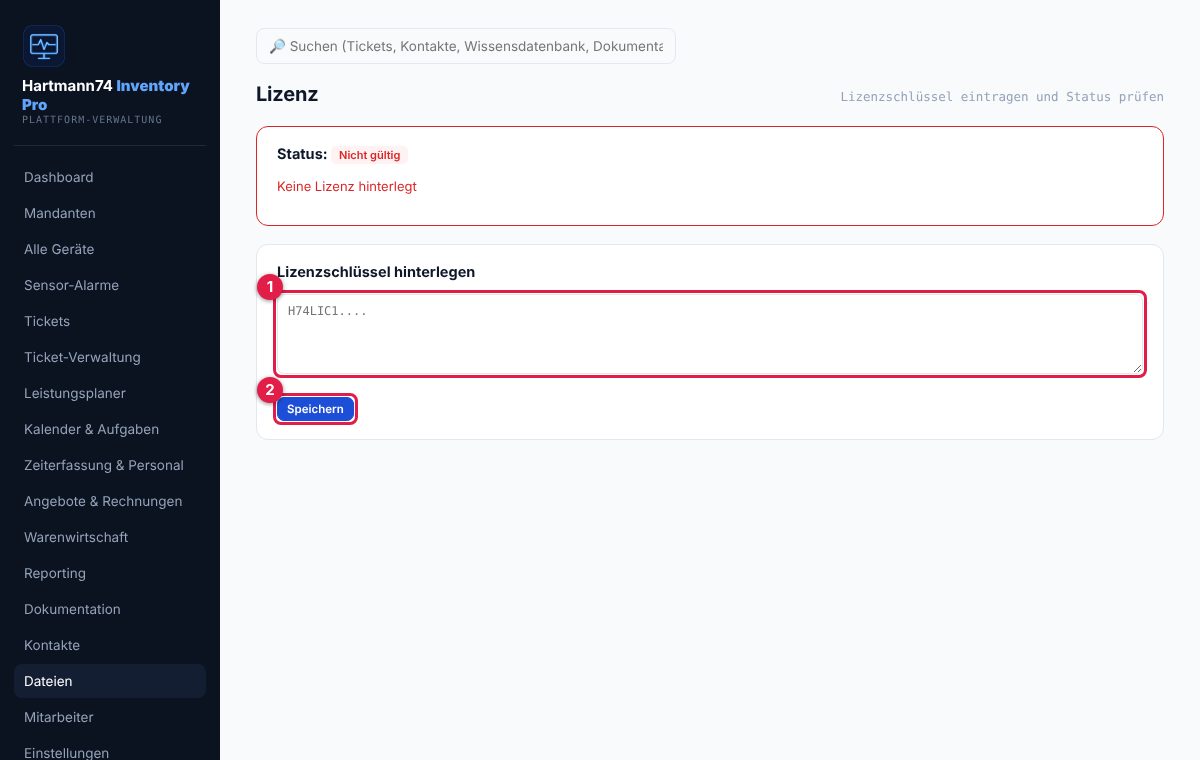Open Zeiterfassung & Personal
1200x760 pixels.
(x=110, y=465)
